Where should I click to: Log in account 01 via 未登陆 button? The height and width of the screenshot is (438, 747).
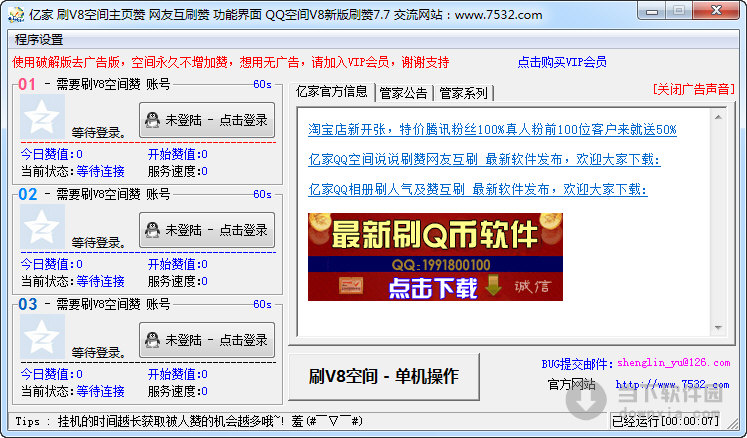[x=207, y=120]
